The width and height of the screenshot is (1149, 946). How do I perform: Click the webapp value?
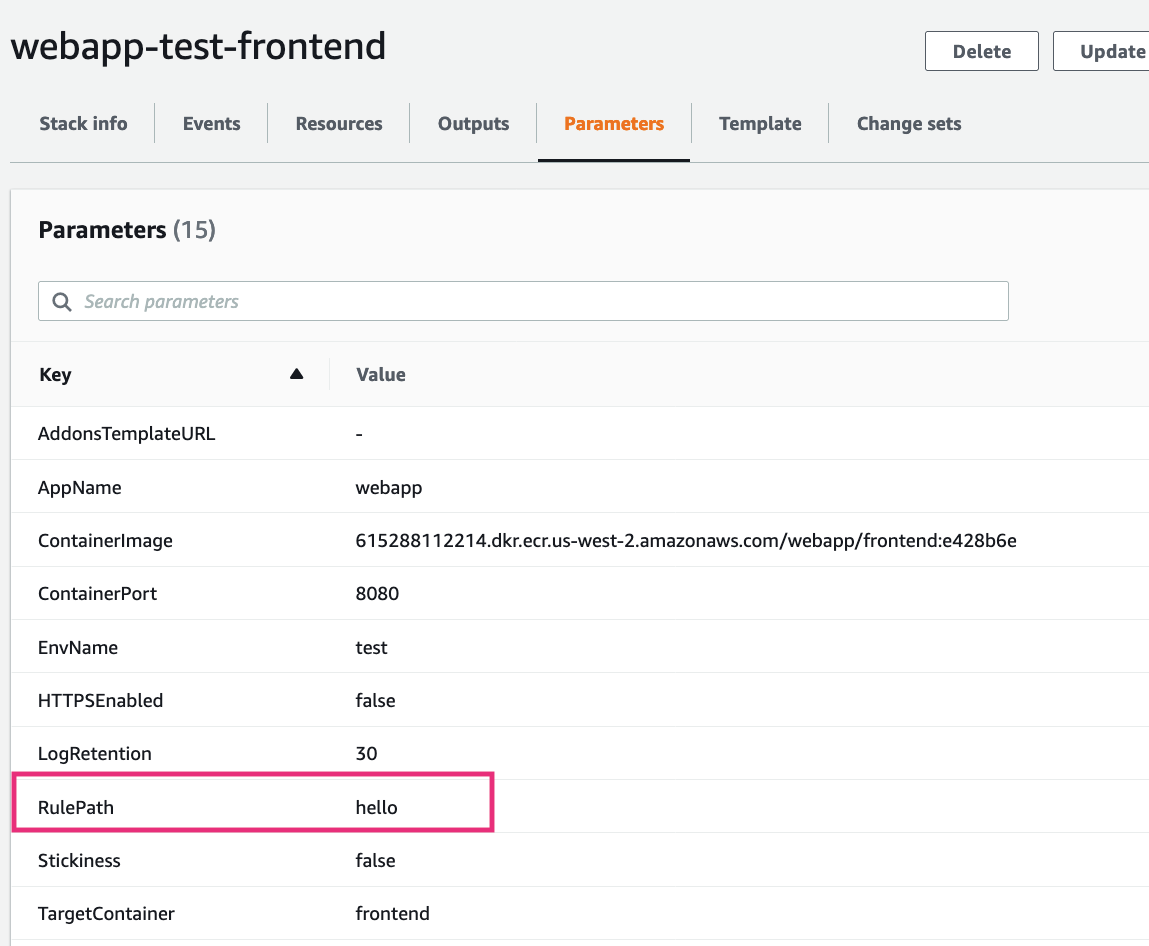click(388, 487)
